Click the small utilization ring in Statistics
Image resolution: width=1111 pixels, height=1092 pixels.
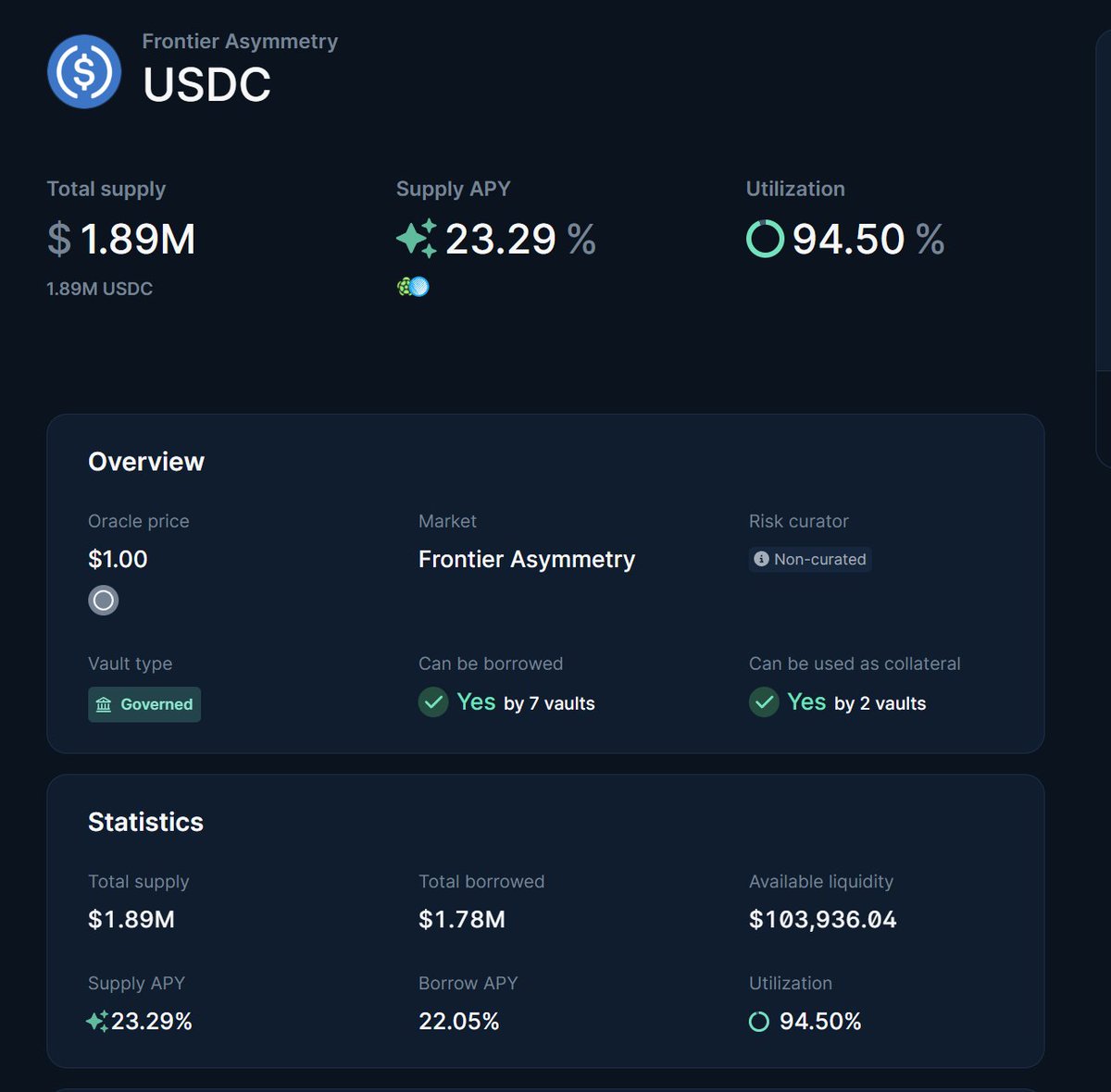pyautogui.click(x=759, y=1022)
